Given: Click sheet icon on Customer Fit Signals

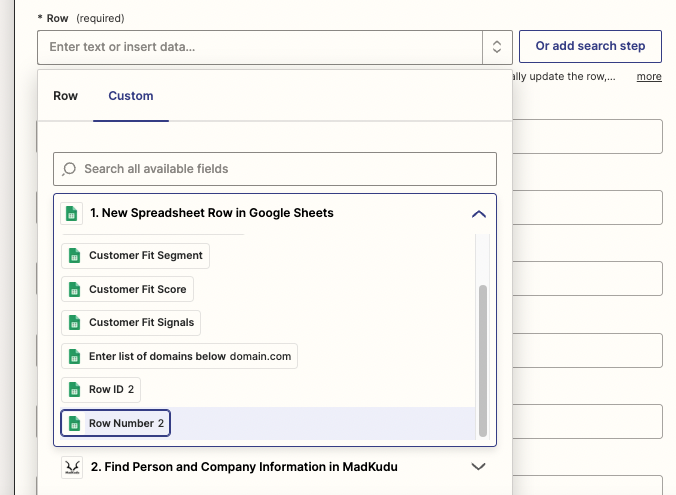Looking at the screenshot, I should [x=75, y=323].
